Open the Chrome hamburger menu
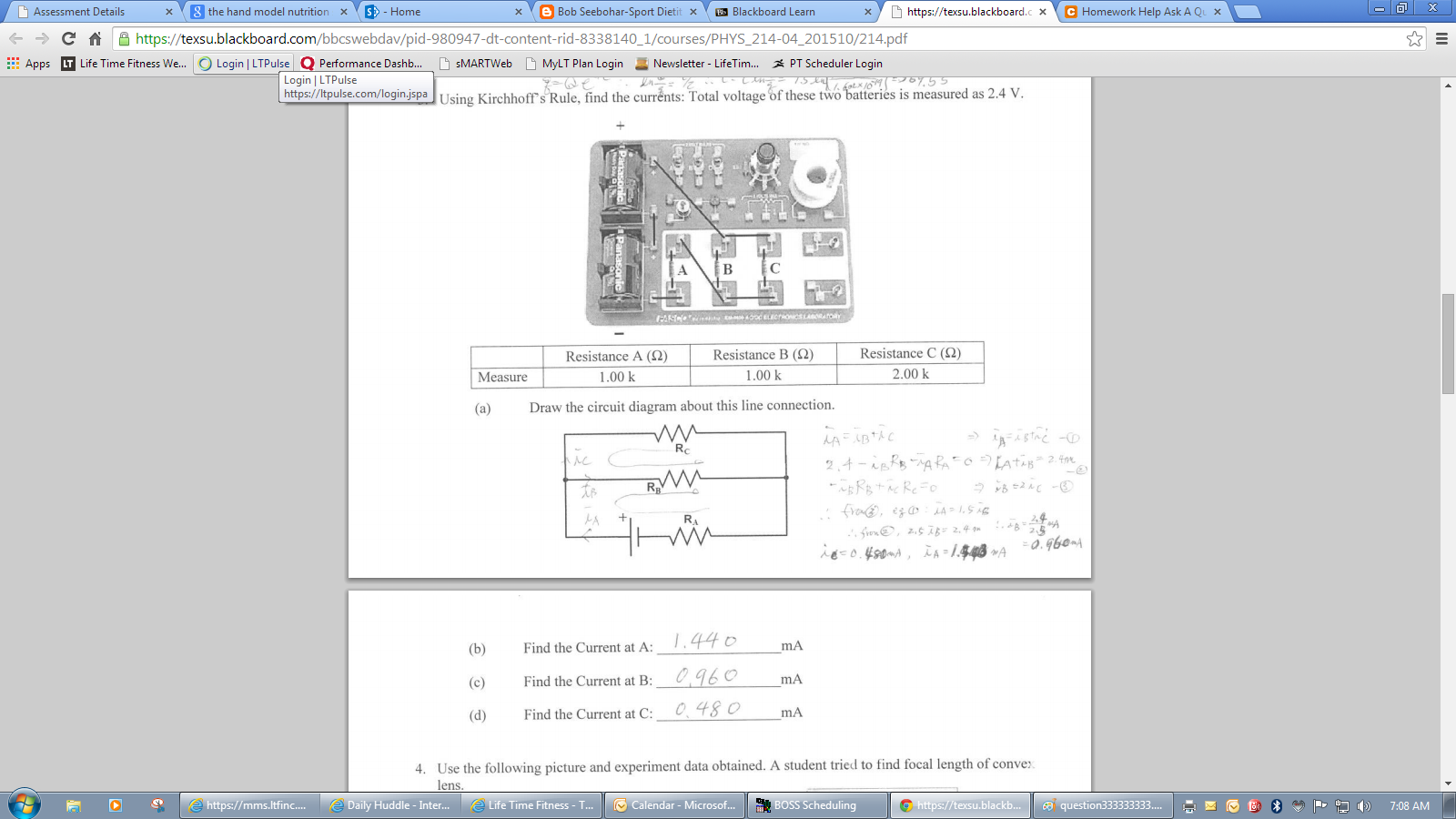Image resolution: width=1456 pixels, height=819 pixels. pyautogui.click(x=1441, y=38)
